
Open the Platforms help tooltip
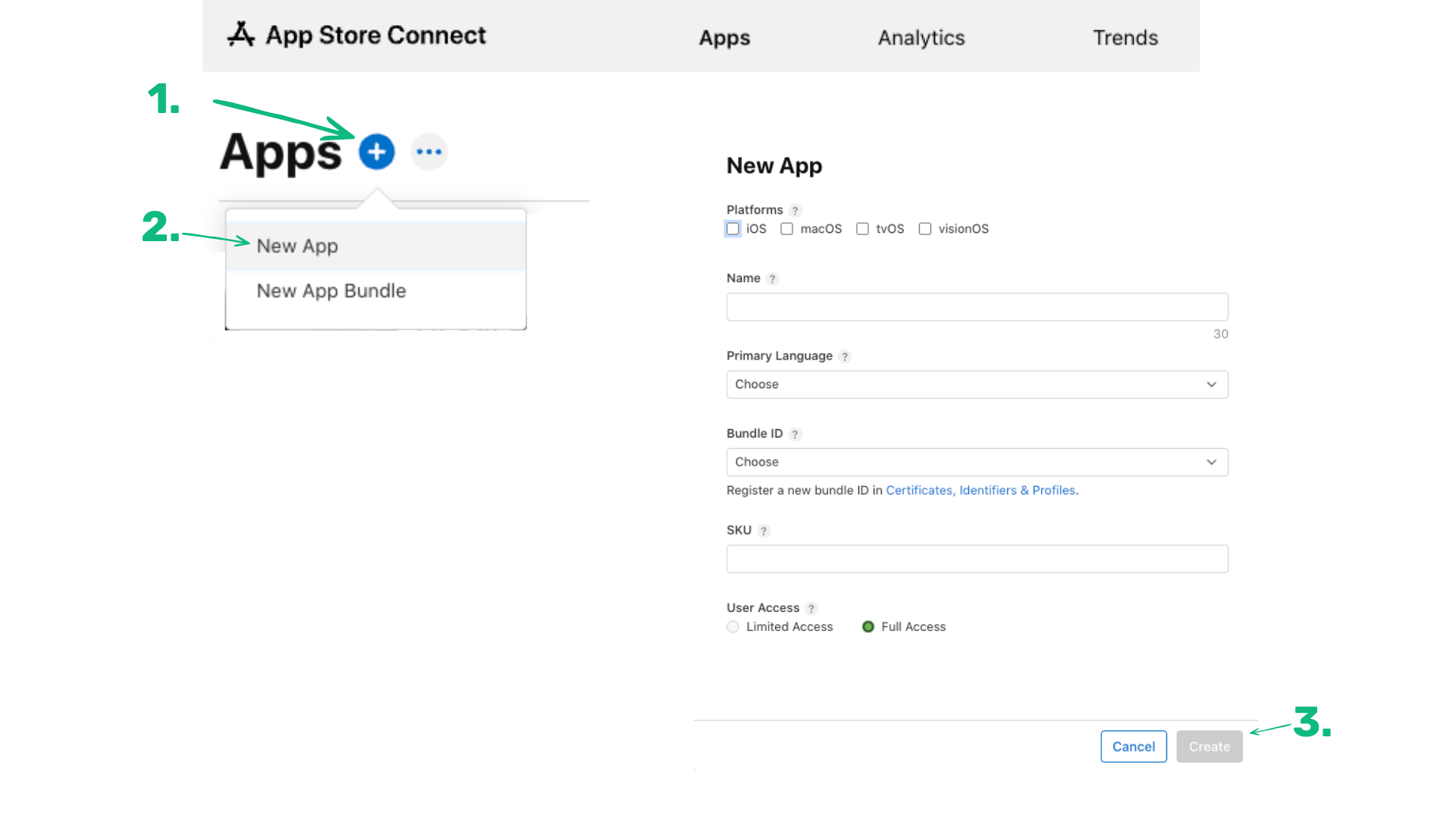[795, 210]
